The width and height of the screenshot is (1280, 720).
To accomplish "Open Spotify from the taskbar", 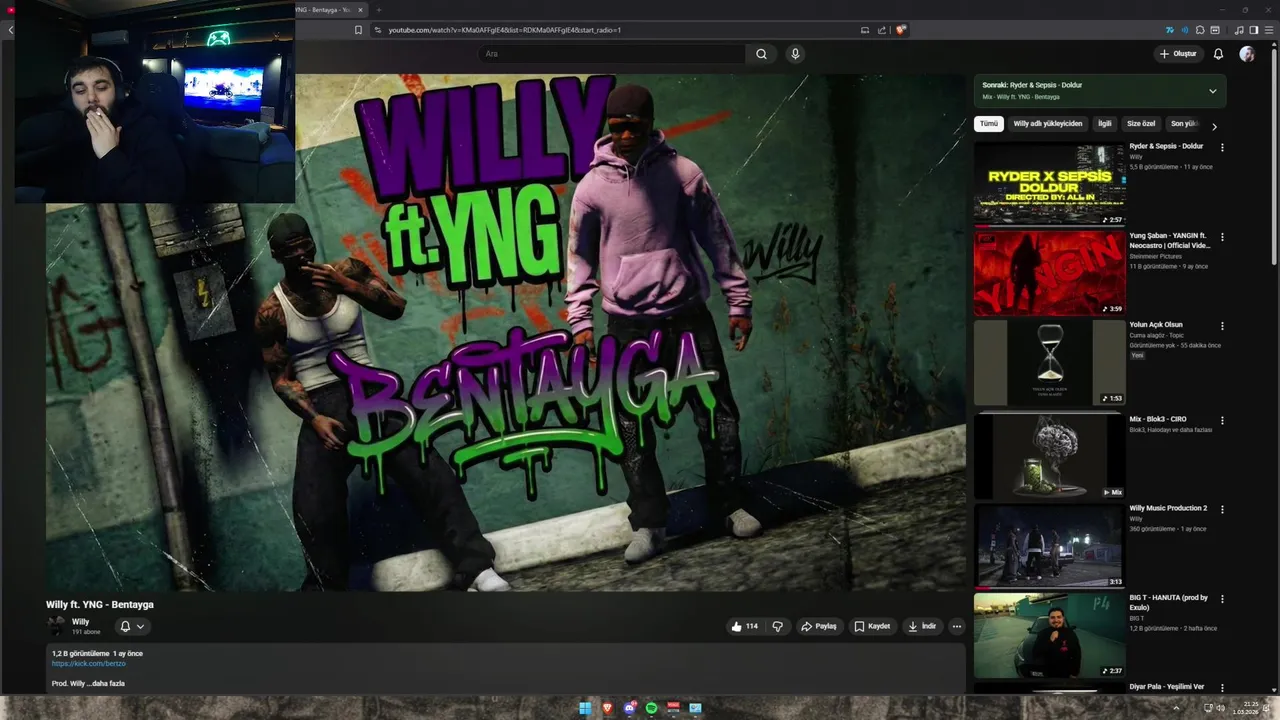I will coord(651,708).
